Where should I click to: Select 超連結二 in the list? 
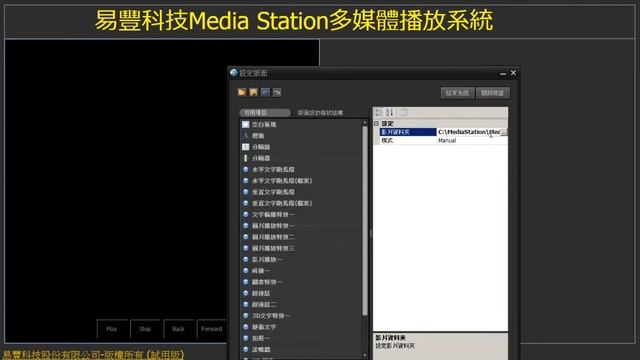(x=264, y=304)
